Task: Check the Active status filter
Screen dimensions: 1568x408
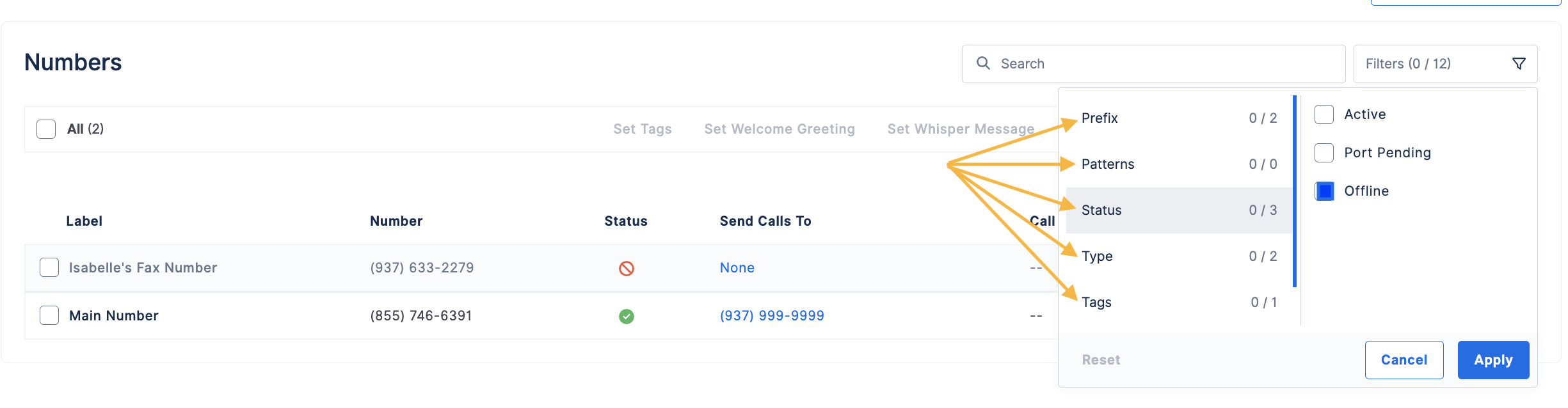Action: [x=1324, y=114]
